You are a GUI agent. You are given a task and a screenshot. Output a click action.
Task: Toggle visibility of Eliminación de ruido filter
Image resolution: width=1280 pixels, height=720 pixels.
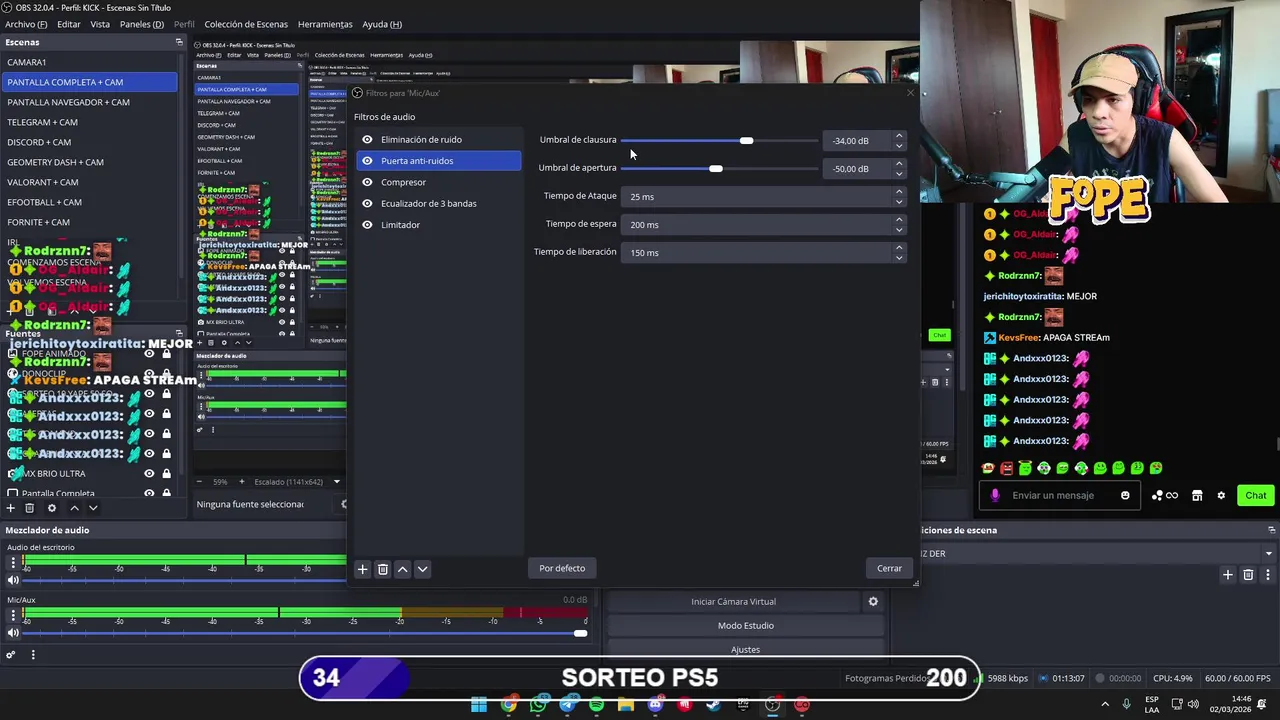coord(367,140)
